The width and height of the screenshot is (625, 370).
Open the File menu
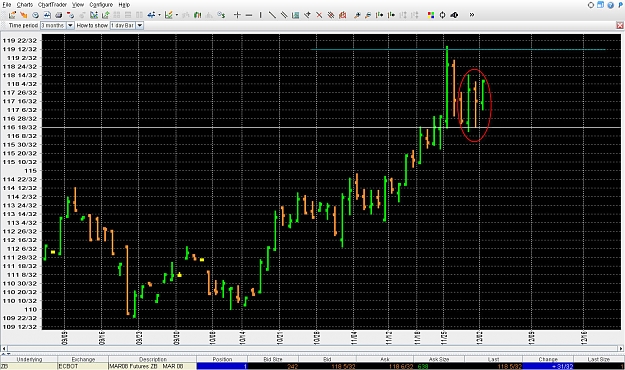pyautogui.click(x=6, y=5)
